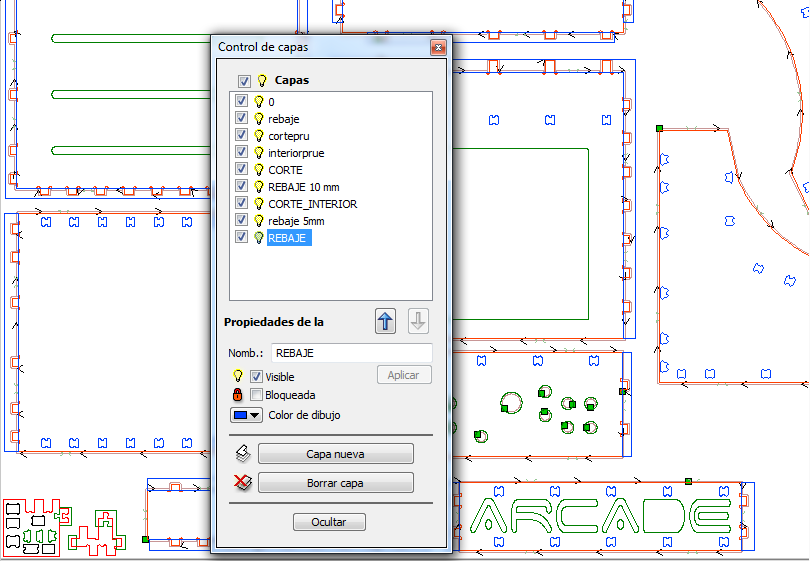Click new layer stack icon

243,454
